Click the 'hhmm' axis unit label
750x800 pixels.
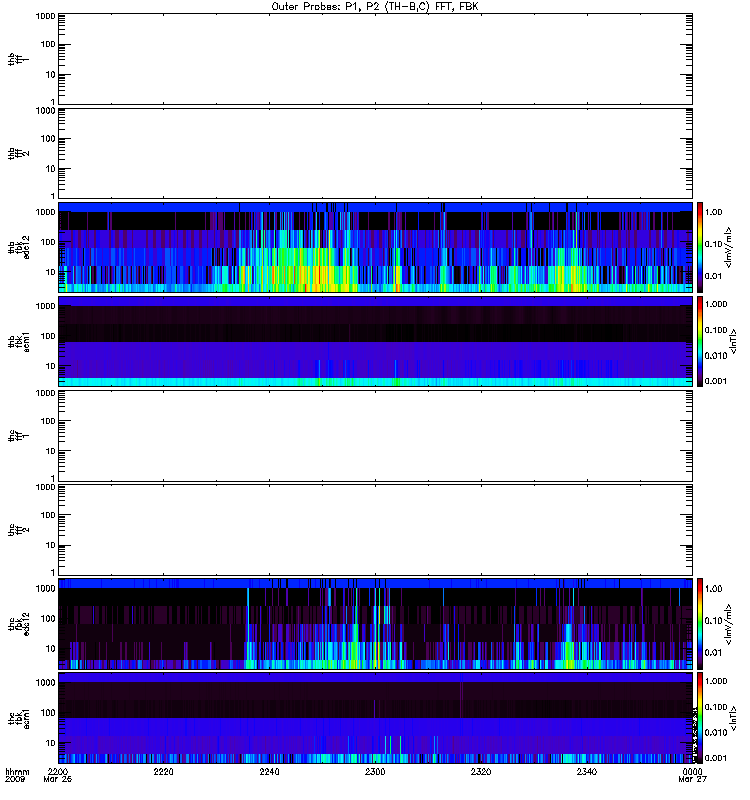click(17, 771)
